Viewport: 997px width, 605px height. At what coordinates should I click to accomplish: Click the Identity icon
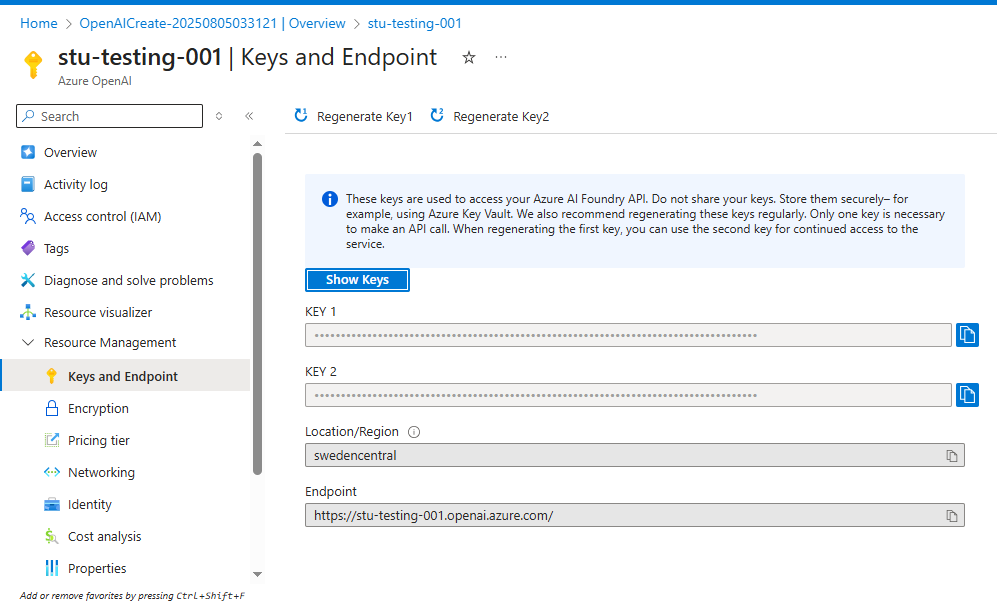point(52,504)
